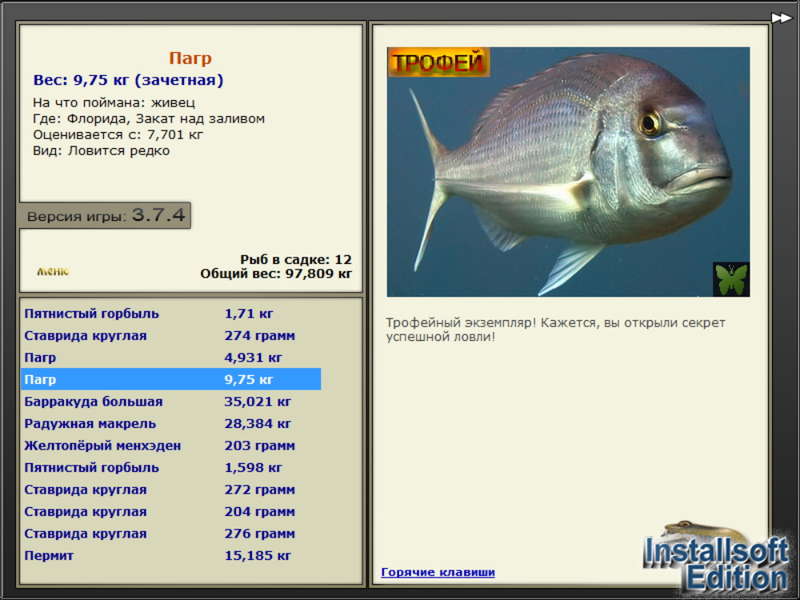Click the Installsoft Edition logo

717,559
